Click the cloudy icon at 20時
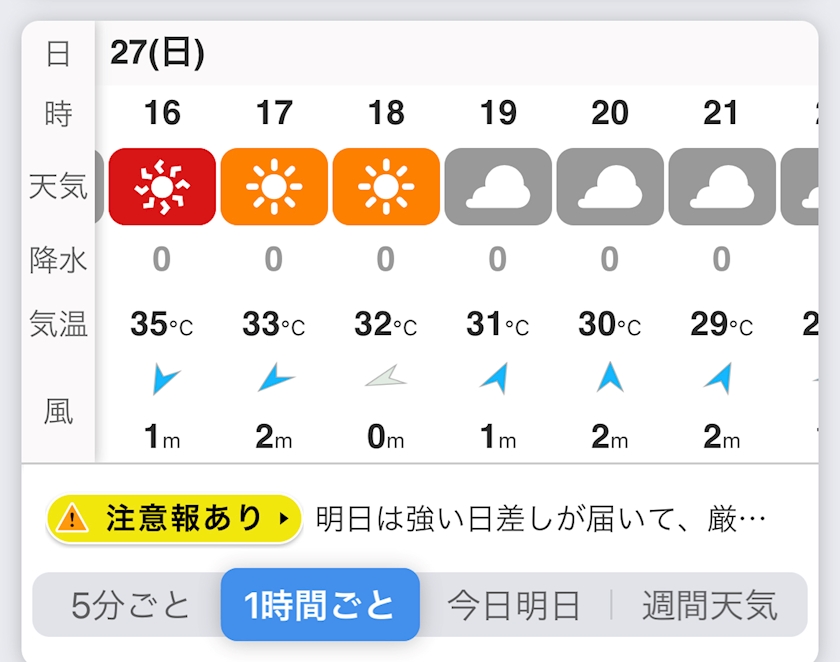The height and width of the screenshot is (662, 840). (610, 187)
